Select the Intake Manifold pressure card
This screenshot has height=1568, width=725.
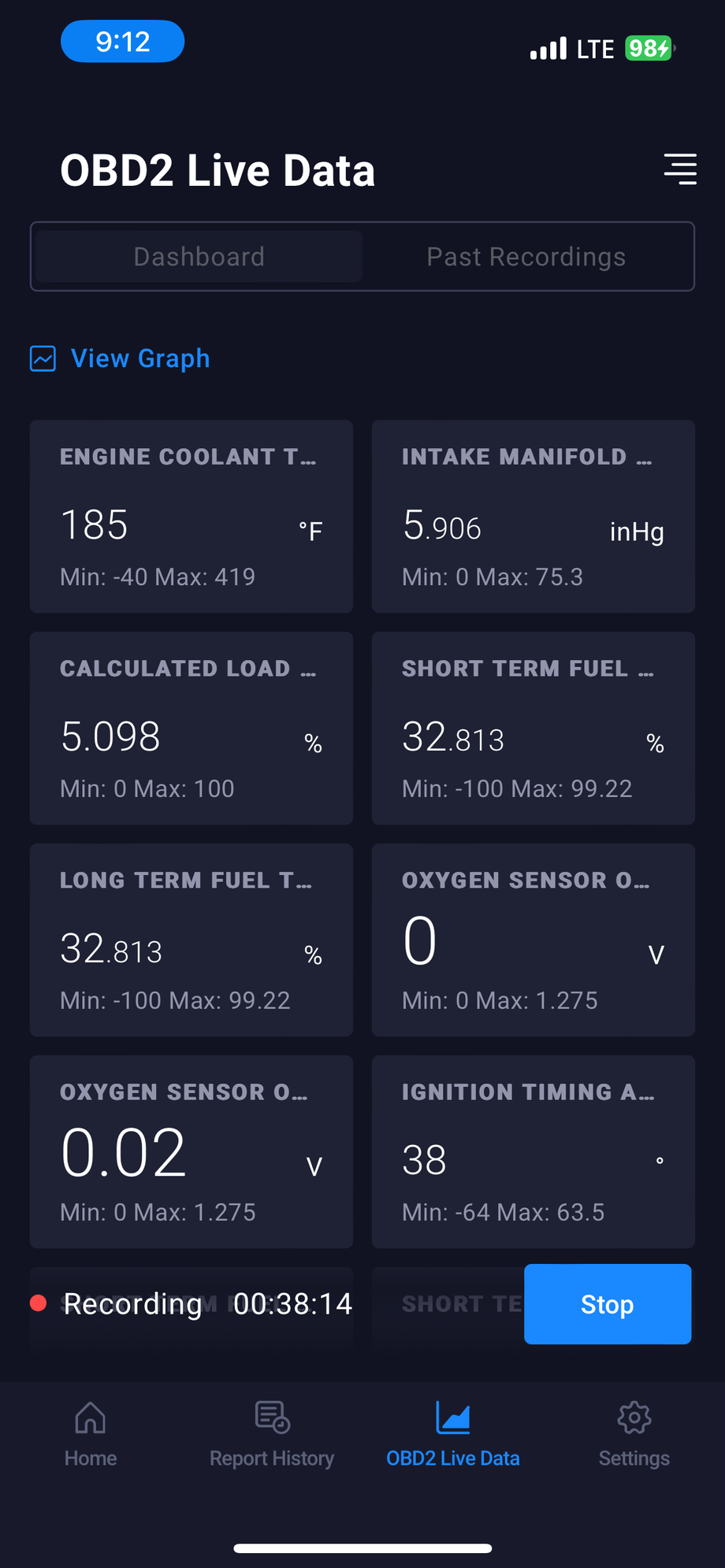pos(533,516)
